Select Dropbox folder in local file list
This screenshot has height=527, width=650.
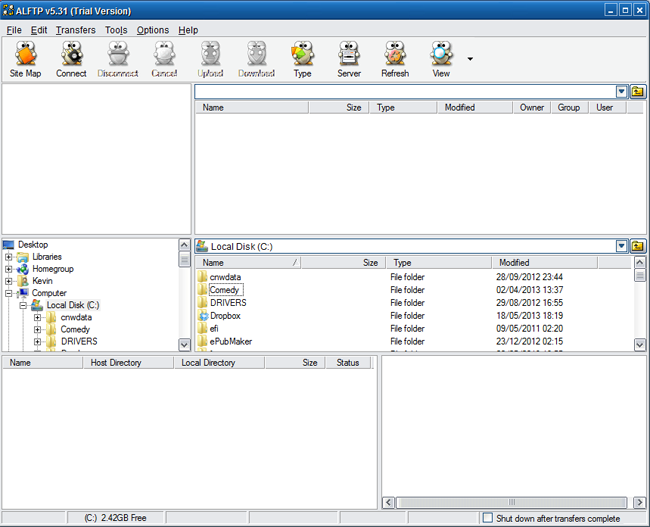point(225,316)
